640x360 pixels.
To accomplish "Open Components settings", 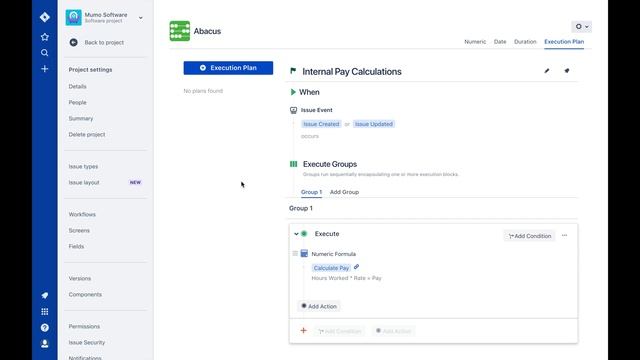I will coord(85,294).
